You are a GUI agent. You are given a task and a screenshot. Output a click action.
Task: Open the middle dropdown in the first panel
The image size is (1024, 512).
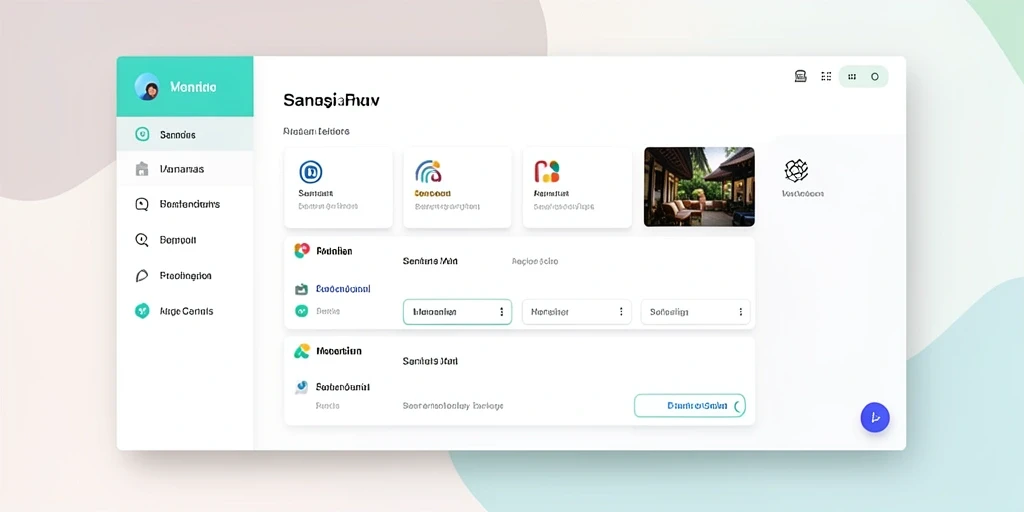577,312
